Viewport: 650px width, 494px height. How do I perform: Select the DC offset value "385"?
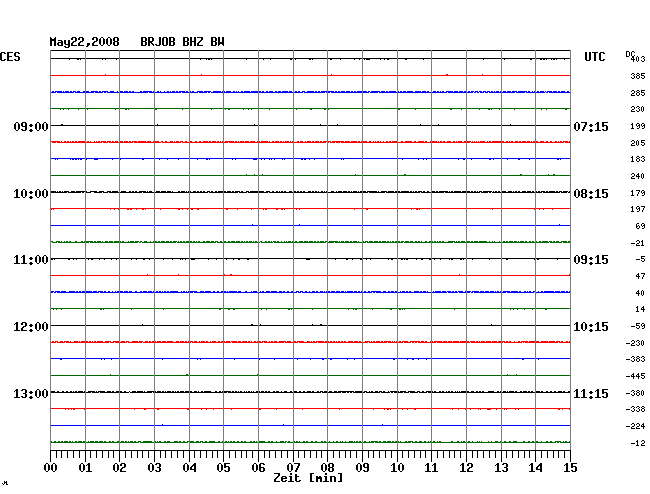pyautogui.click(x=638, y=76)
